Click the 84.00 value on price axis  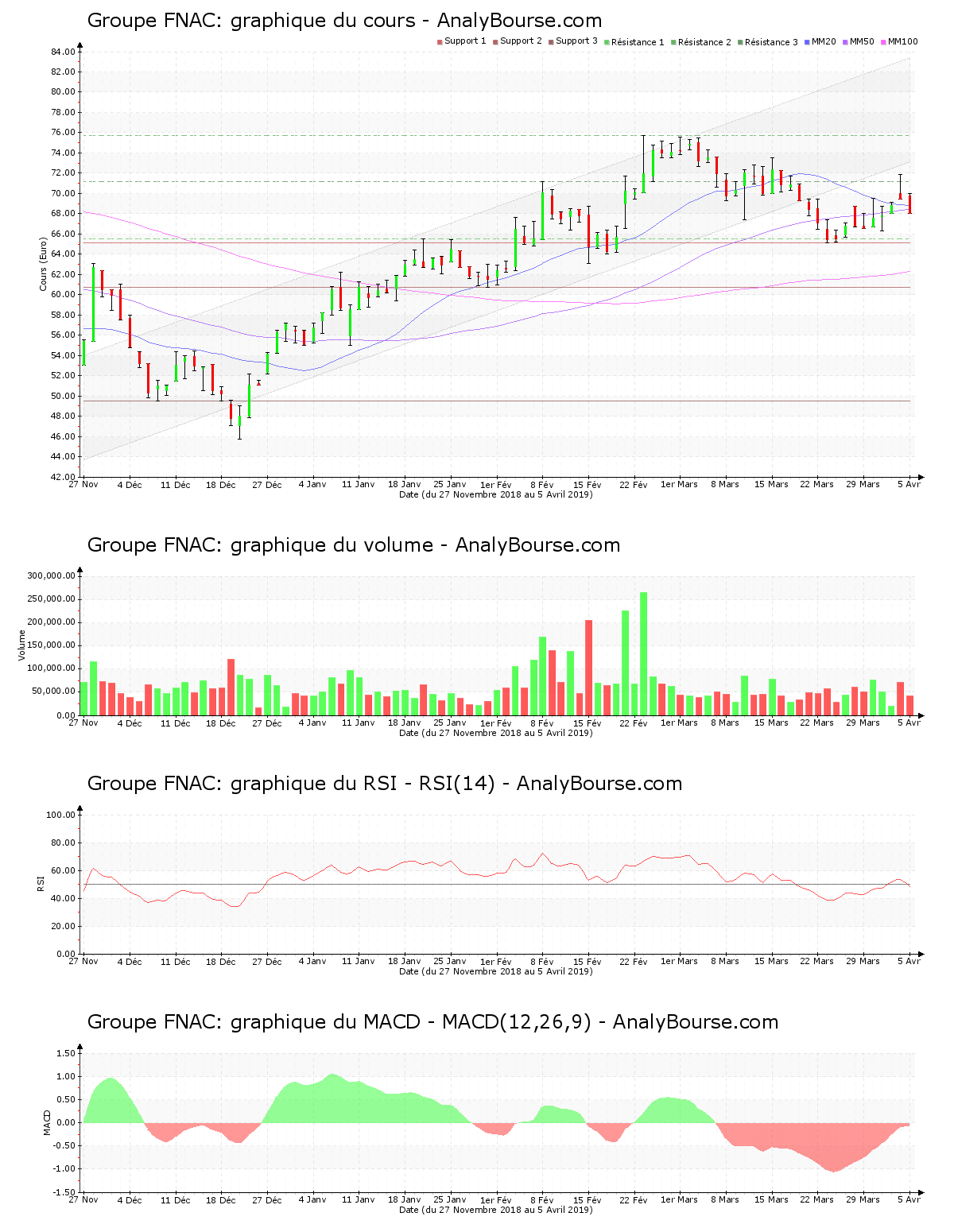point(63,52)
